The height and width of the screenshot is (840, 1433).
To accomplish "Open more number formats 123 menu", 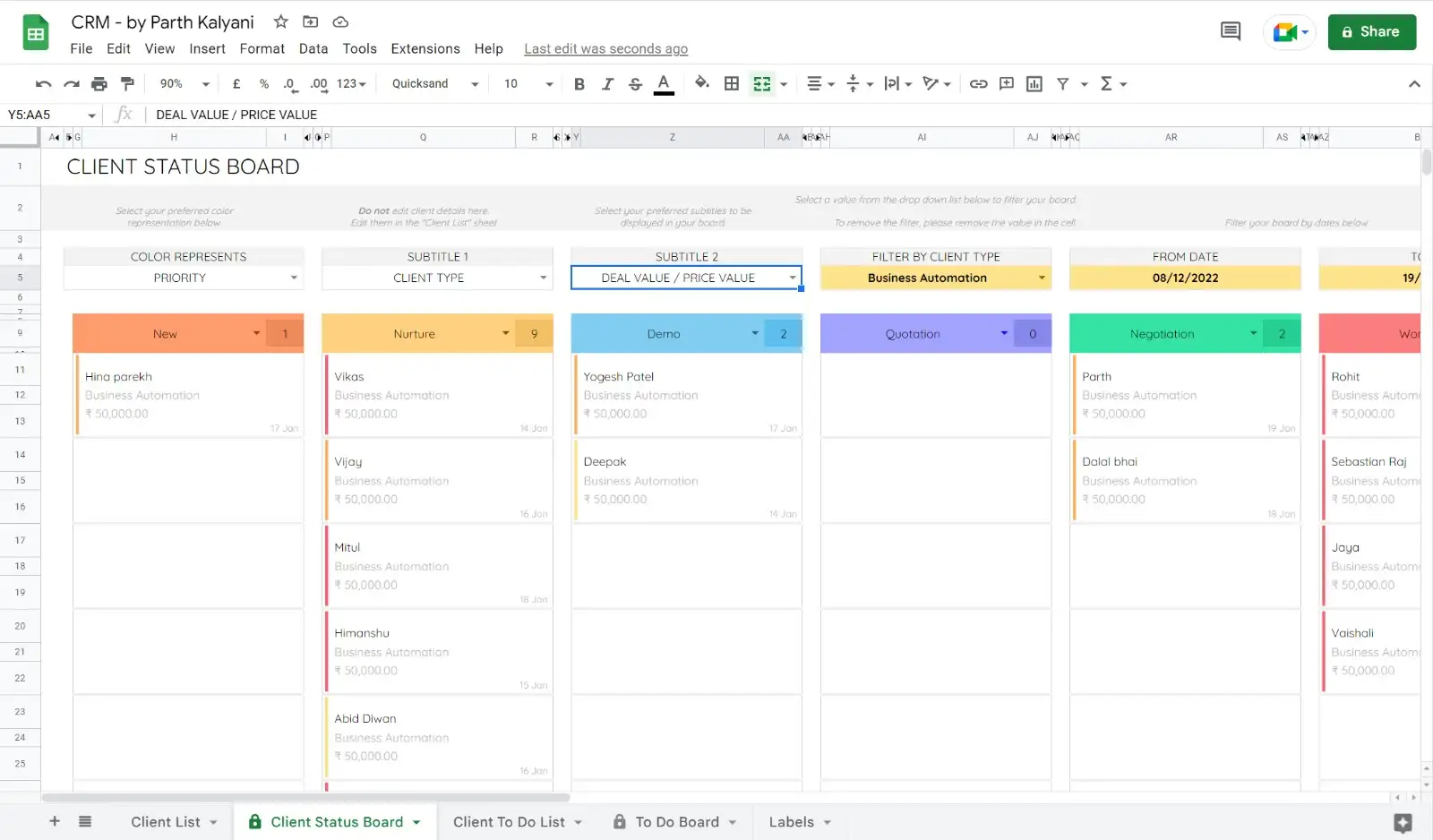I will (351, 84).
